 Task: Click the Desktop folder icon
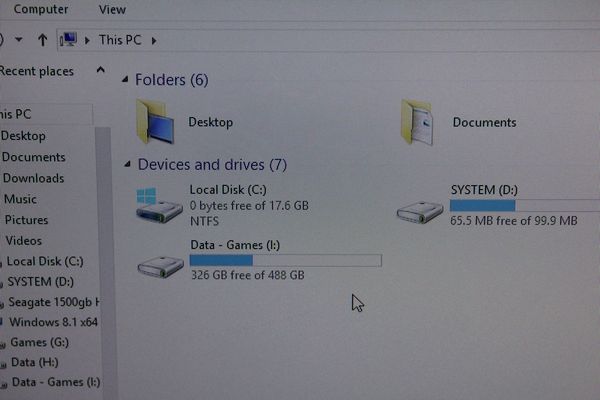point(155,121)
